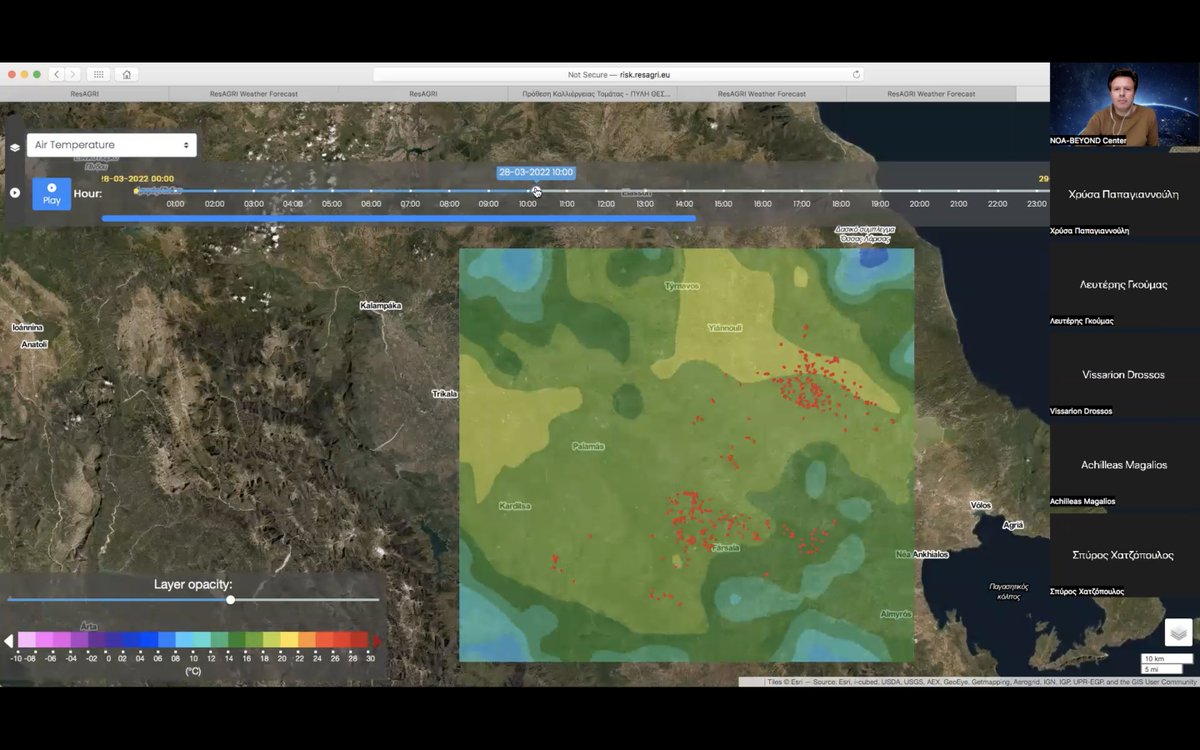Jump to 03:00 on the hour timeline
1200x750 pixels.
[253, 204]
